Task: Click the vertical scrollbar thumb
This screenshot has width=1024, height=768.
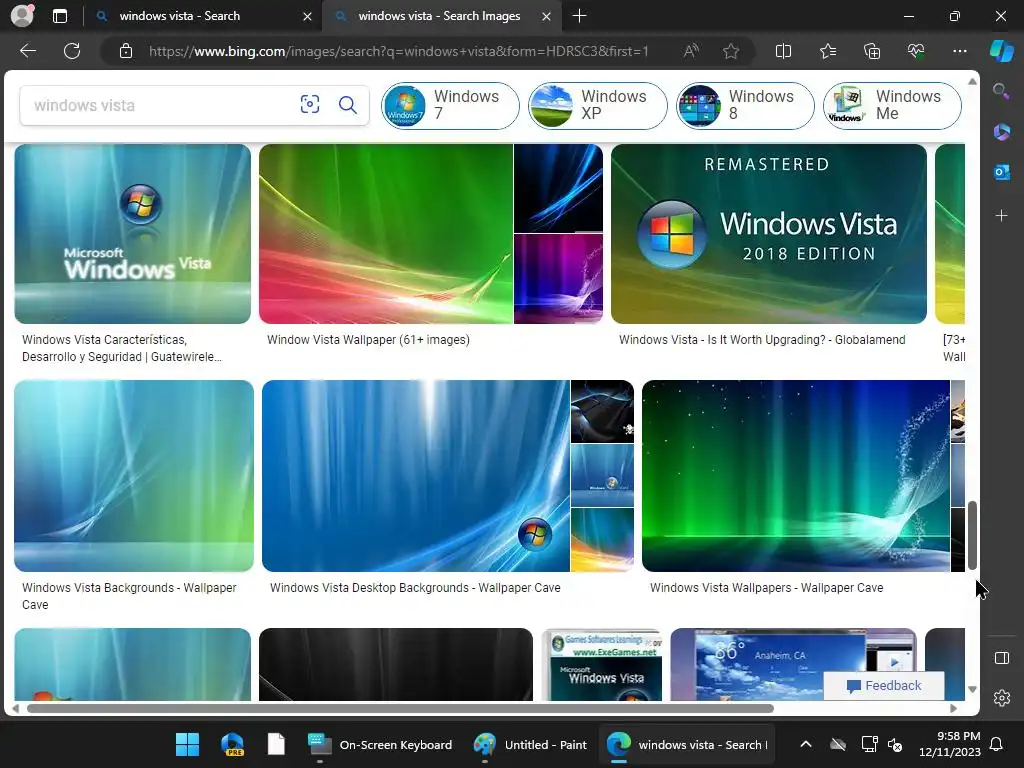Action: pos(972,536)
